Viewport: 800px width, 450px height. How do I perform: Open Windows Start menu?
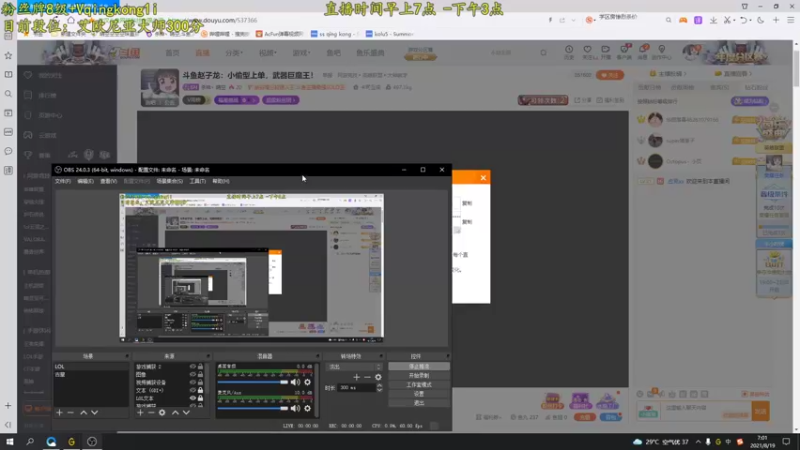(x=10, y=441)
